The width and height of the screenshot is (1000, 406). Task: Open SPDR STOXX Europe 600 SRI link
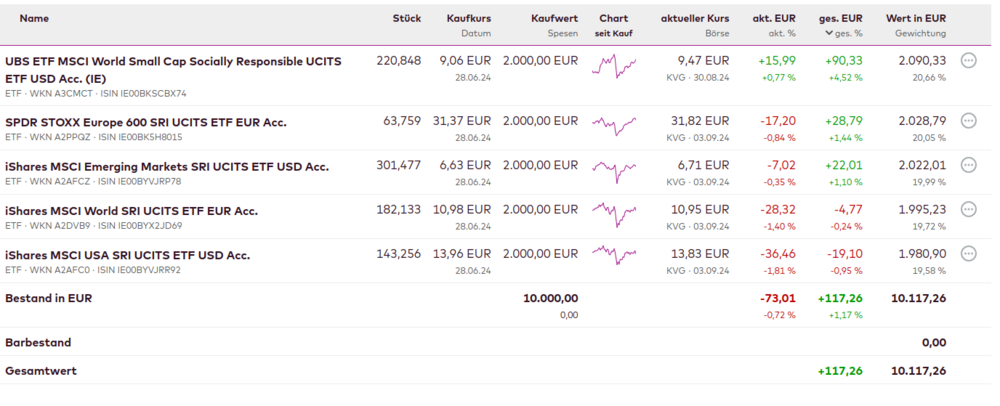tap(146, 122)
